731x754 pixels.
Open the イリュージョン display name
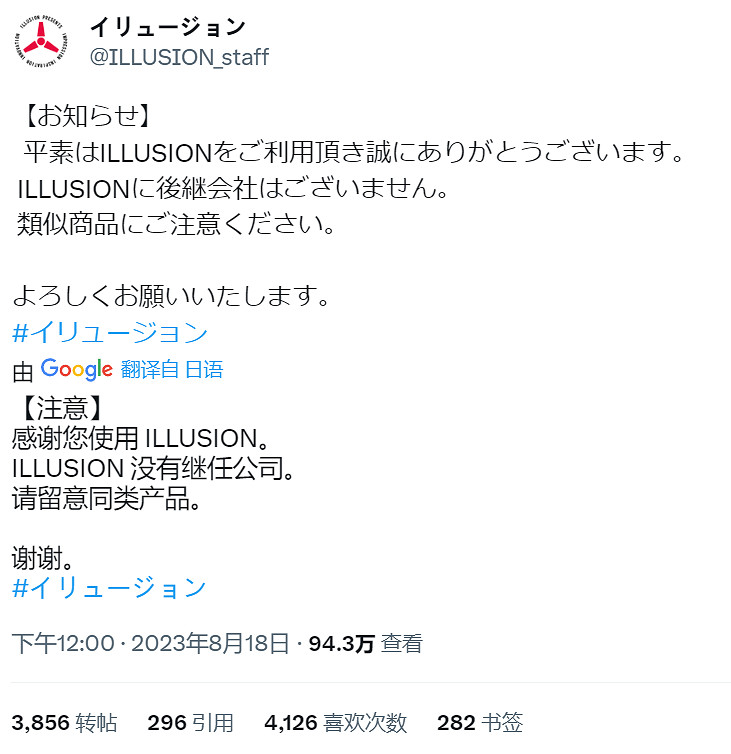(x=168, y=27)
